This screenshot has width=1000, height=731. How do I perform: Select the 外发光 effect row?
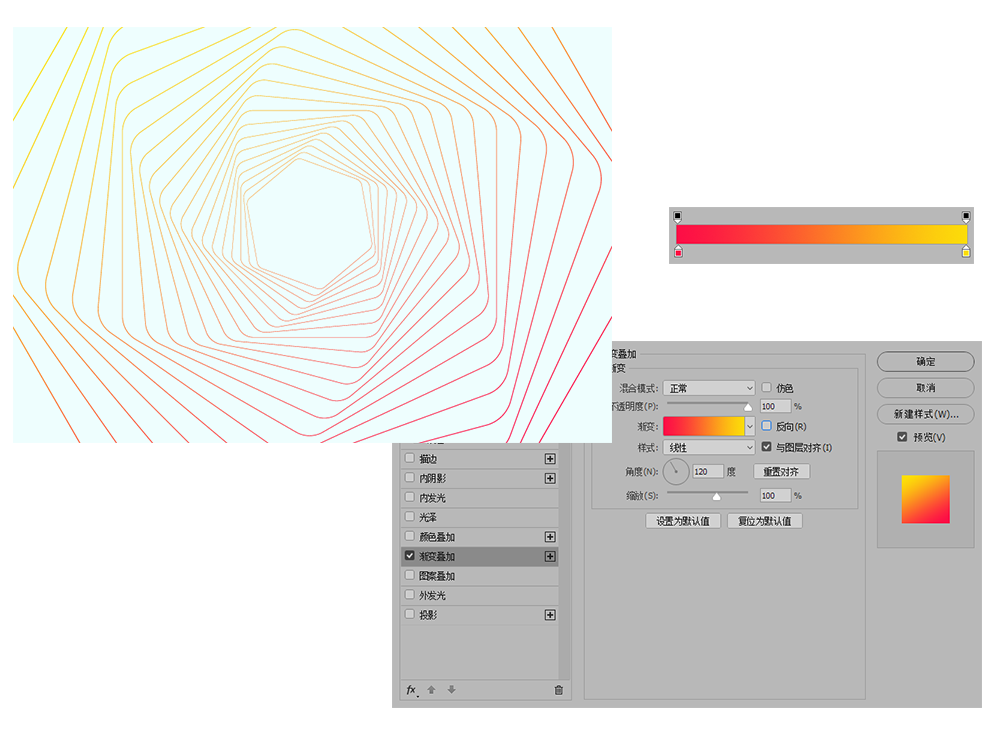[480, 595]
